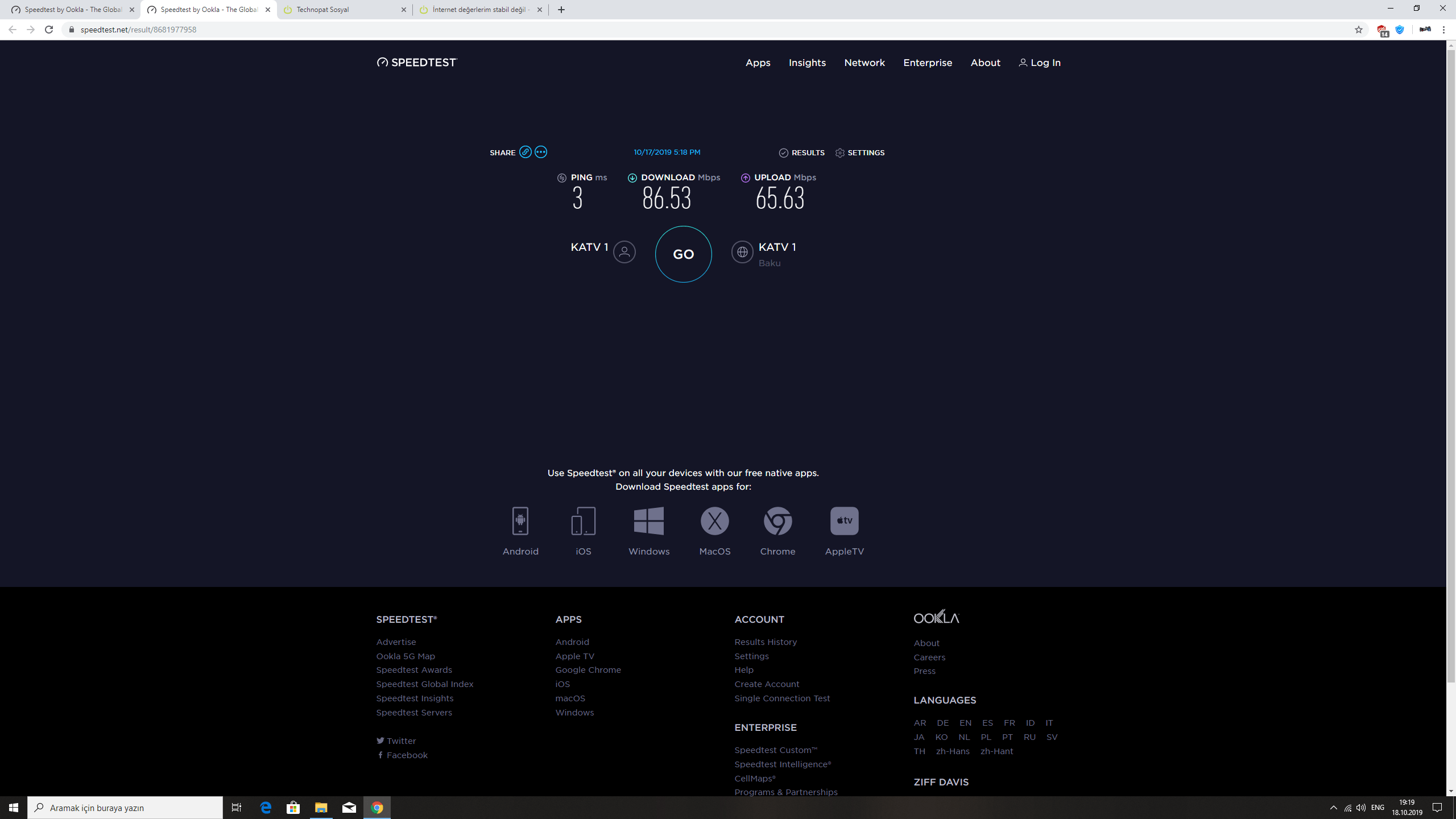Open Speedtest Global Index footer link
This screenshot has height=819, width=1456.
[424, 684]
